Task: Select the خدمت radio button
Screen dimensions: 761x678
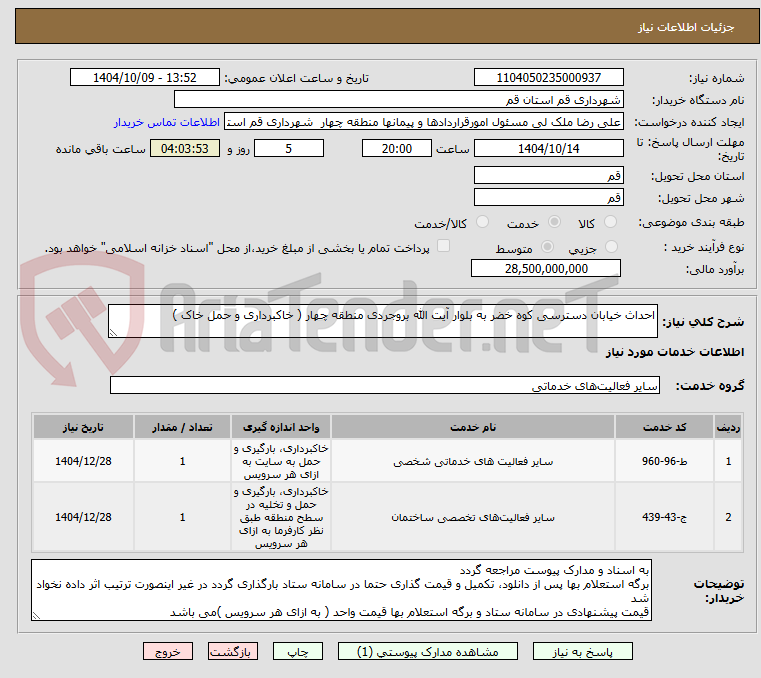Action: (x=554, y=222)
